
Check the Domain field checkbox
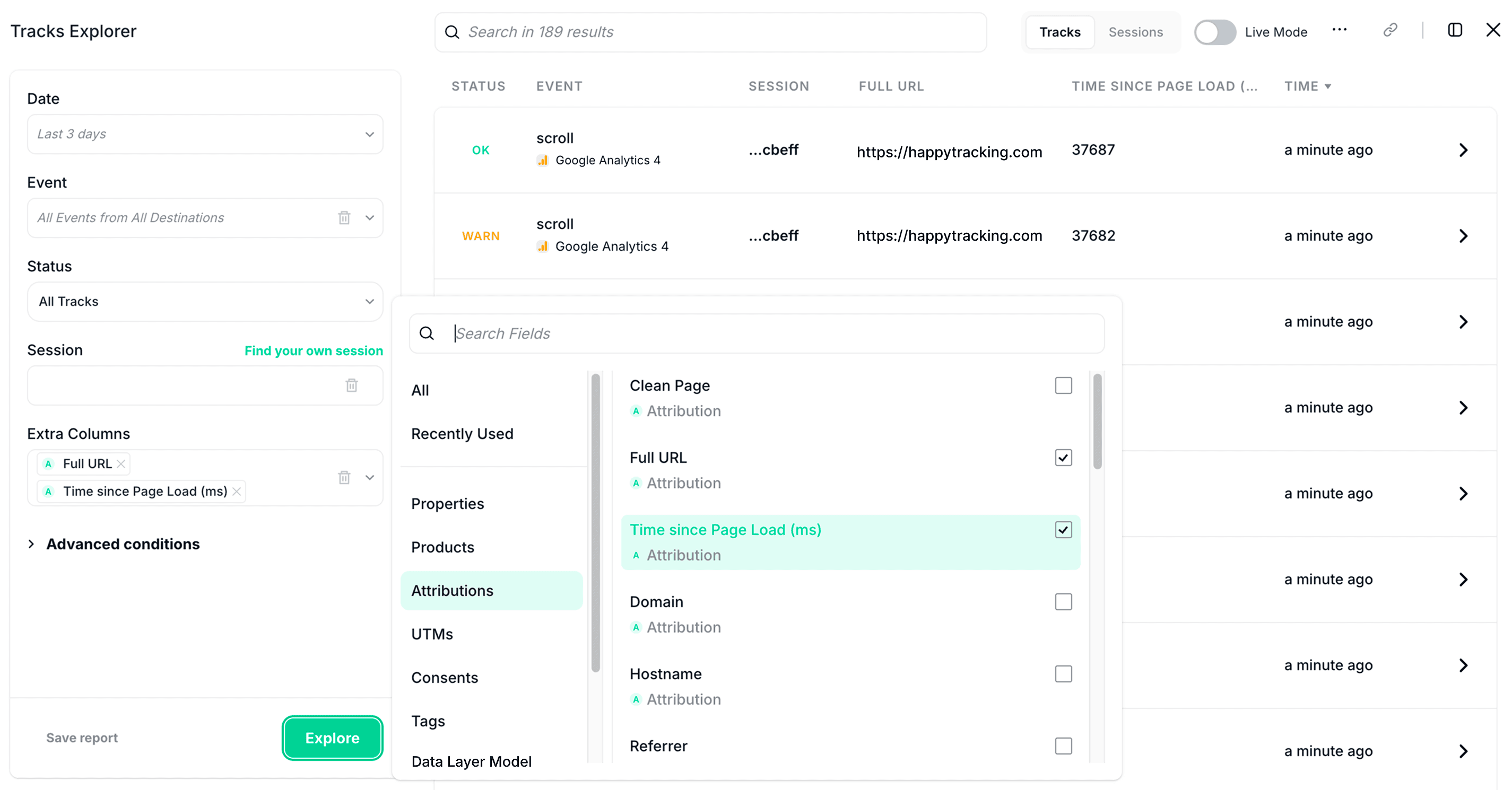(x=1063, y=602)
